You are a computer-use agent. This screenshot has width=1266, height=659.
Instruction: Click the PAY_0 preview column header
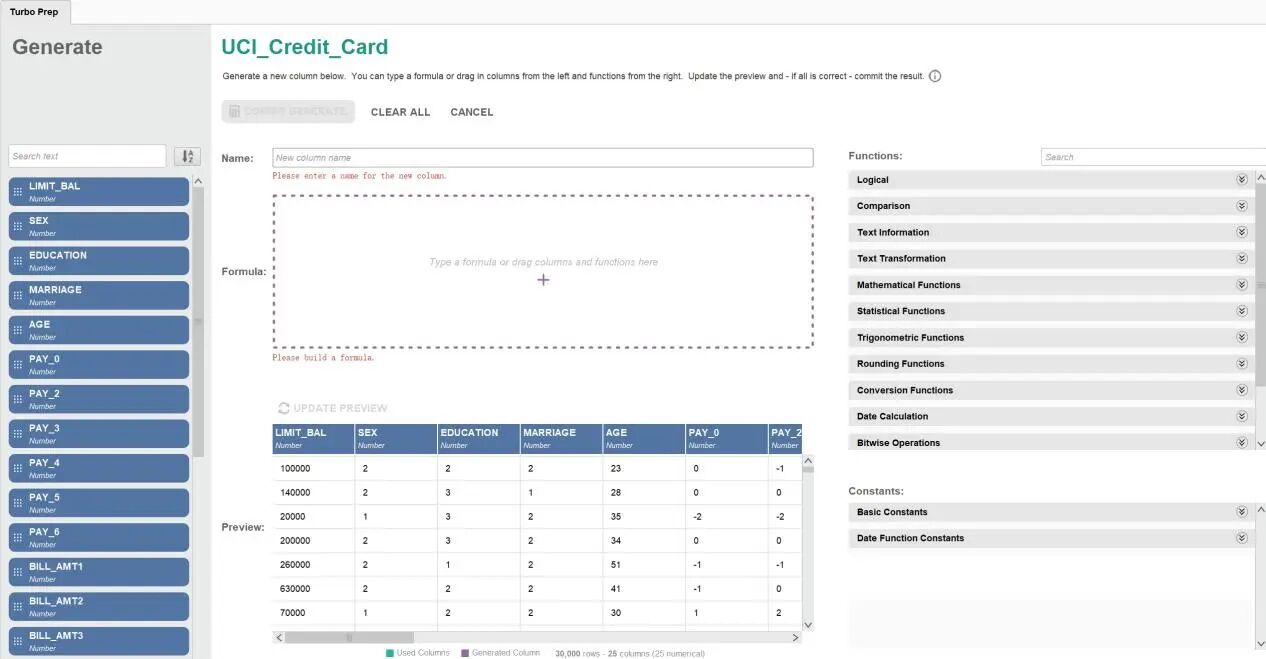(x=726, y=438)
